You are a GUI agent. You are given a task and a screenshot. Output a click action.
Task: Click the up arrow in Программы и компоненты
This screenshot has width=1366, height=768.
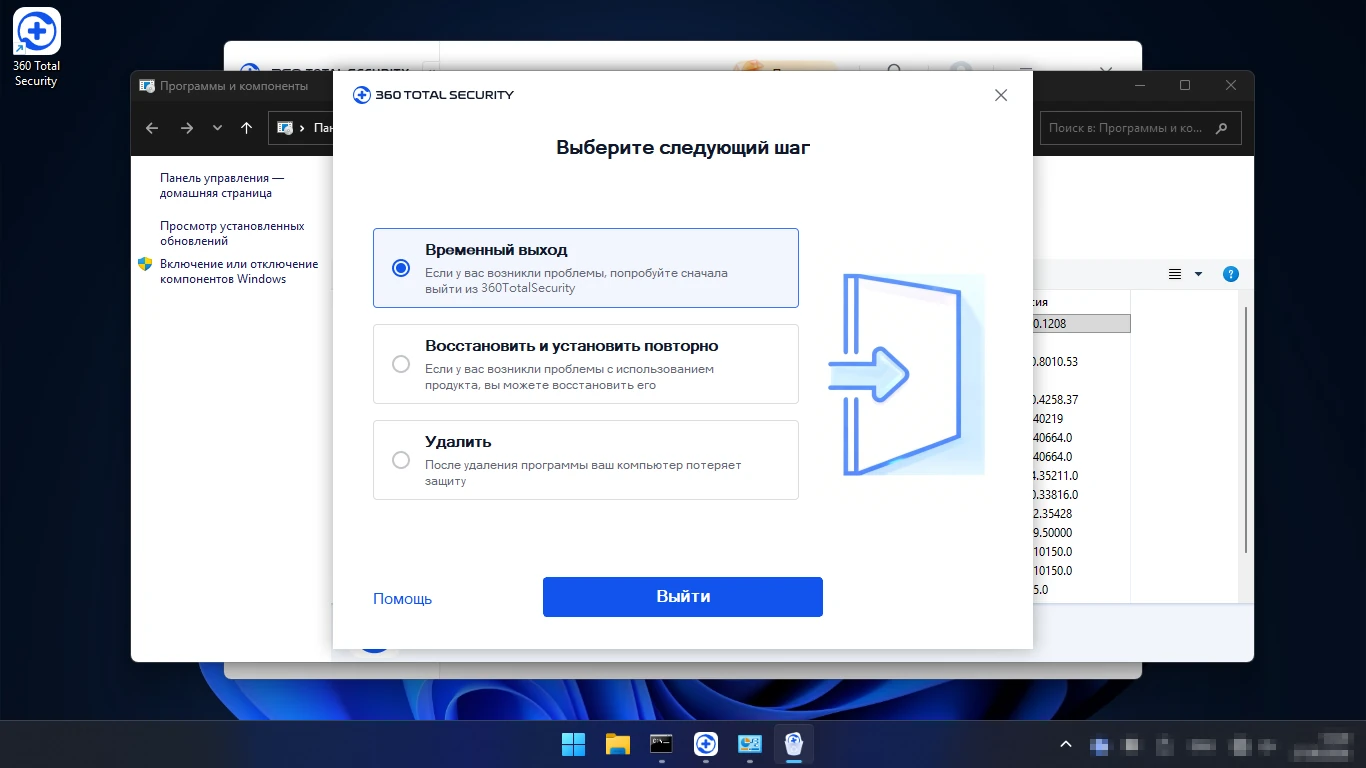pyautogui.click(x=247, y=128)
